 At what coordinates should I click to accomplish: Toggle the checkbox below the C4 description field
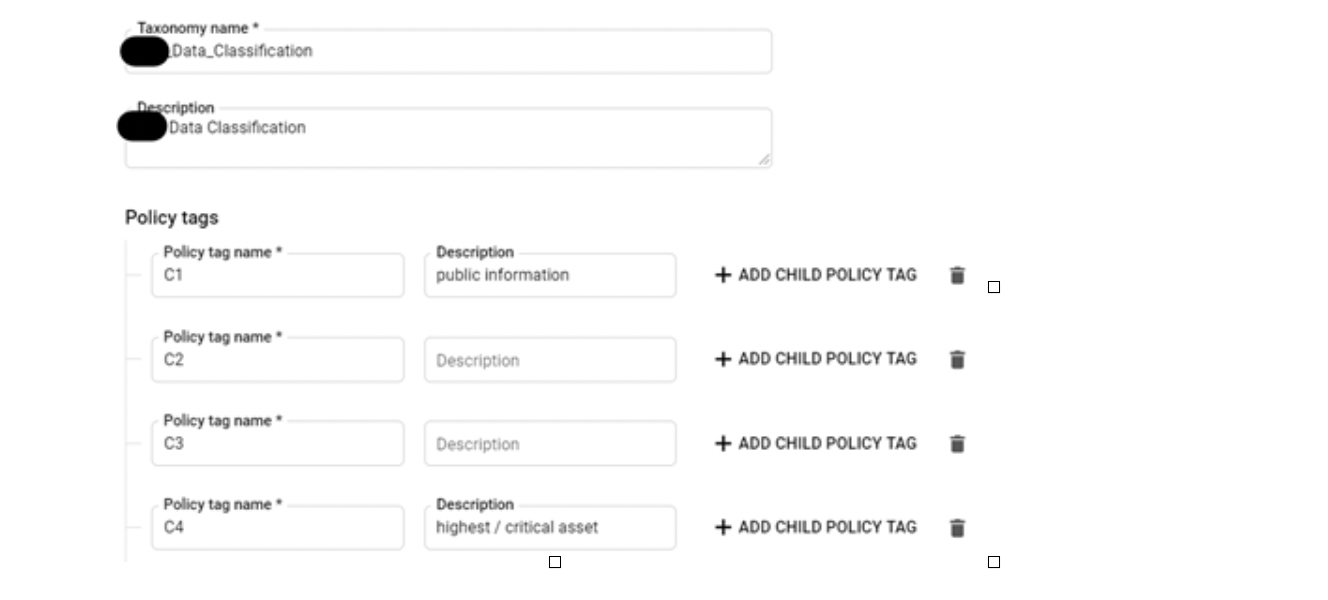pos(553,562)
